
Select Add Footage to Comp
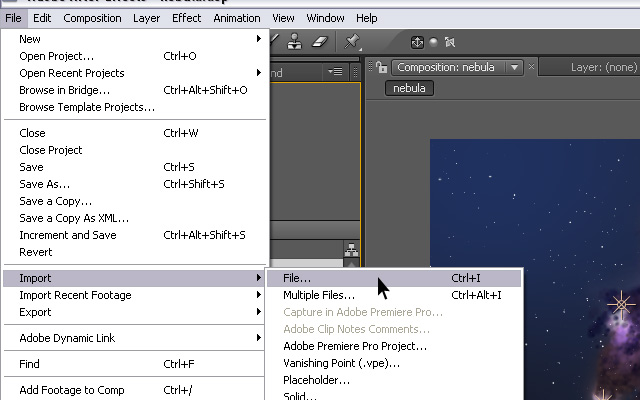(135, 390)
